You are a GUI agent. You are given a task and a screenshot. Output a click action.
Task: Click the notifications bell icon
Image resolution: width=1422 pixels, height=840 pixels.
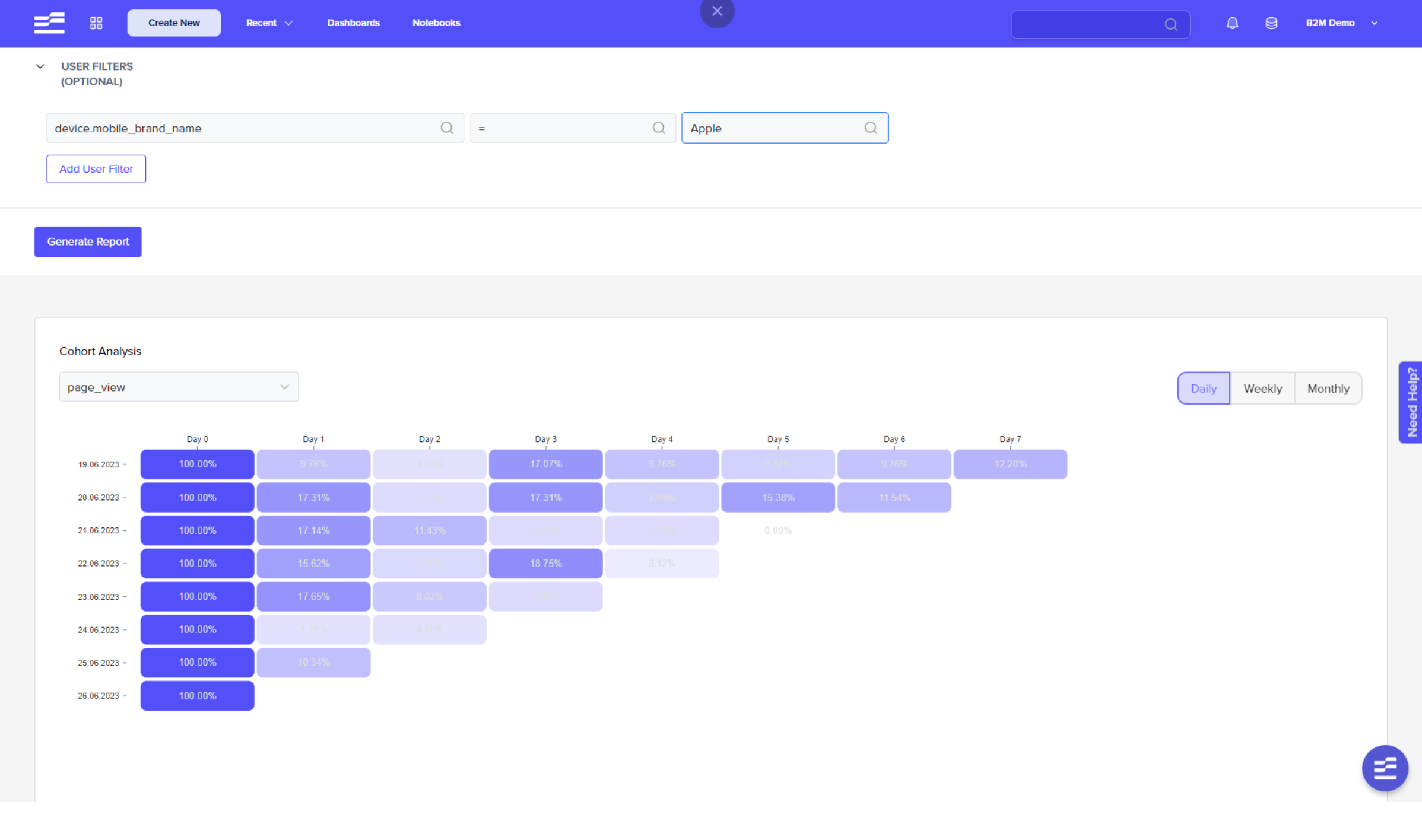point(1232,23)
